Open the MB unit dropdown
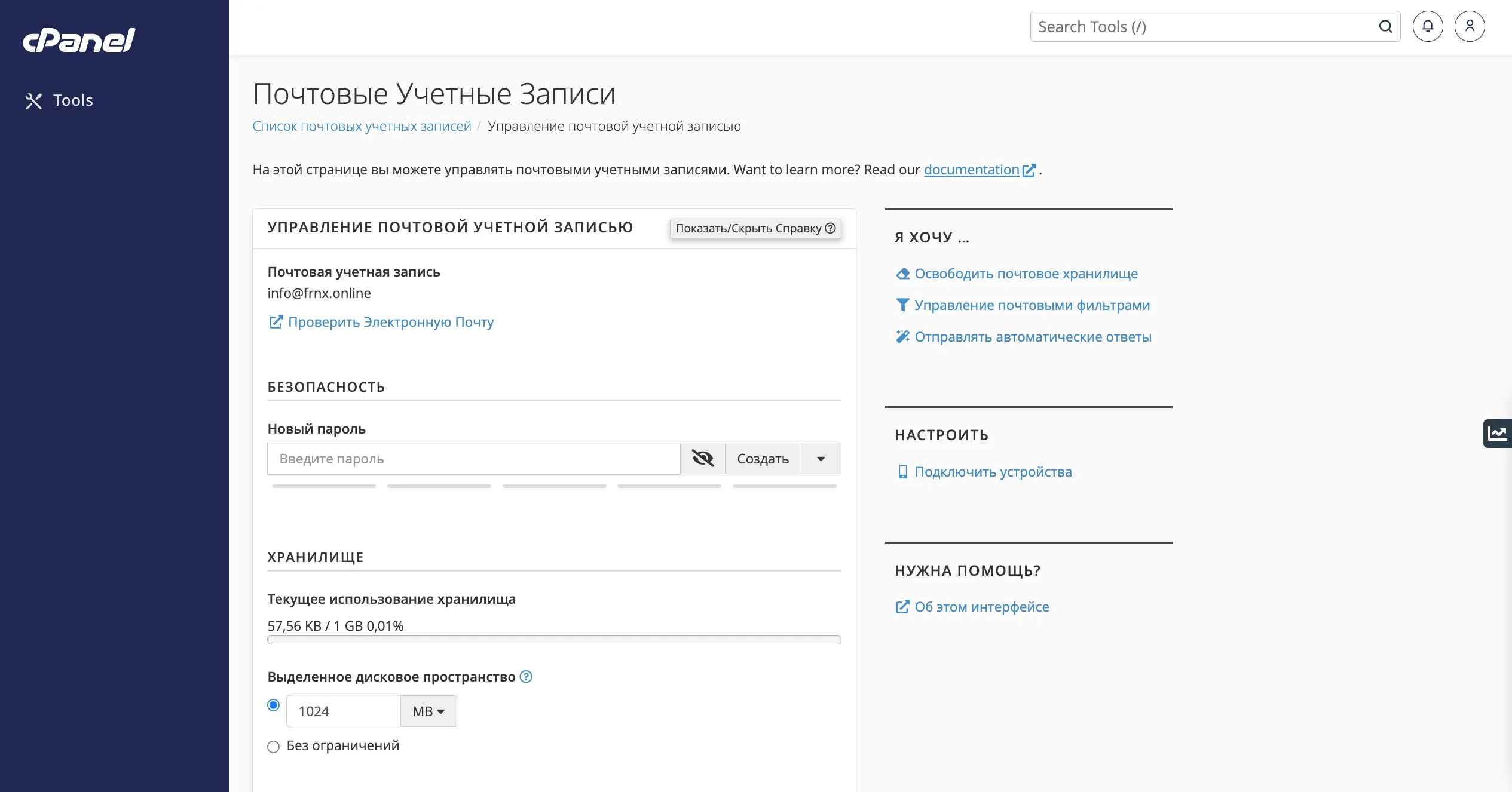The image size is (1512, 792). click(x=428, y=711)
